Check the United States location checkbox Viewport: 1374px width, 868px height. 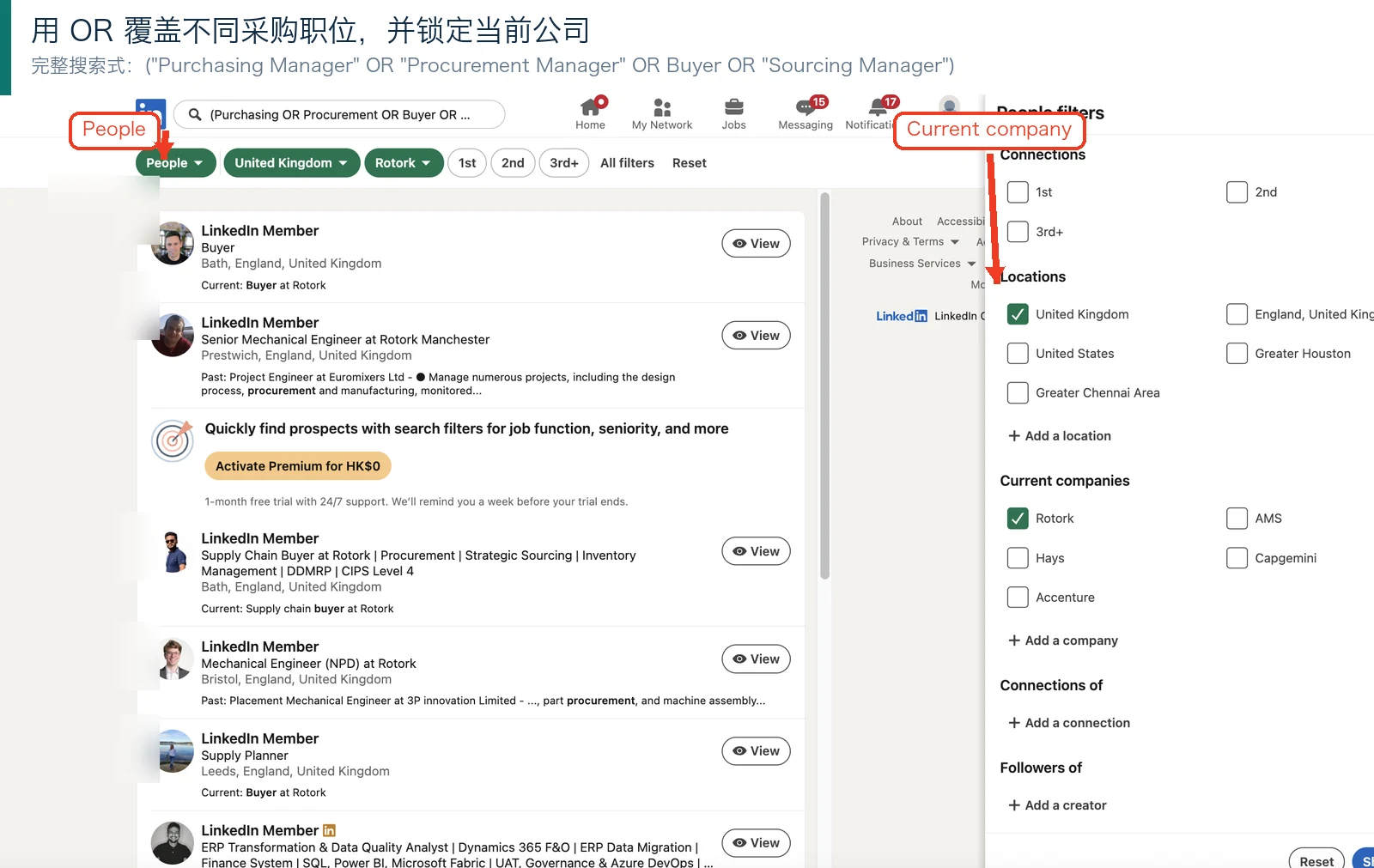pos(1018,354)
